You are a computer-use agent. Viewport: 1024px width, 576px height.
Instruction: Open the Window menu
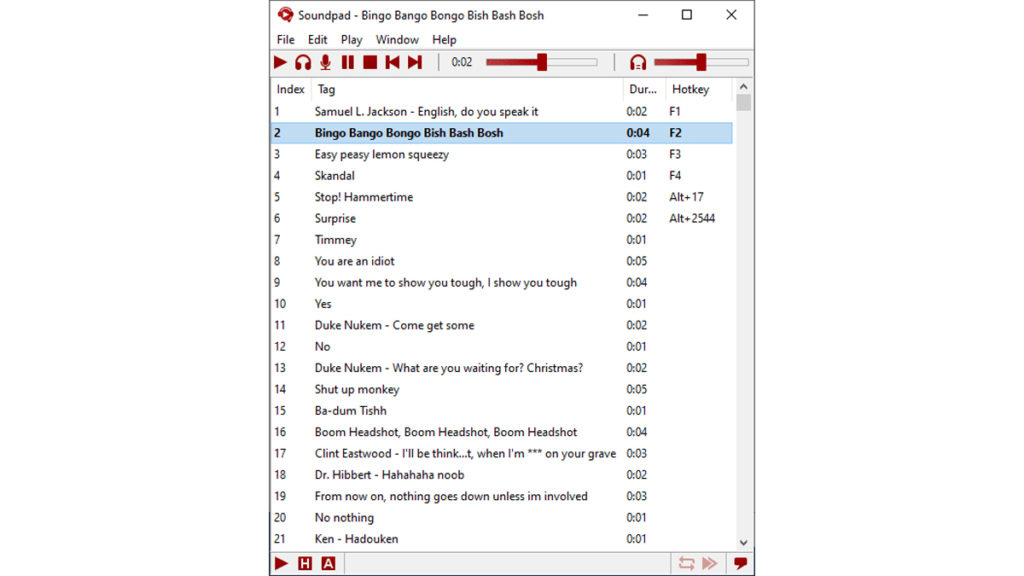coord(397,40)
